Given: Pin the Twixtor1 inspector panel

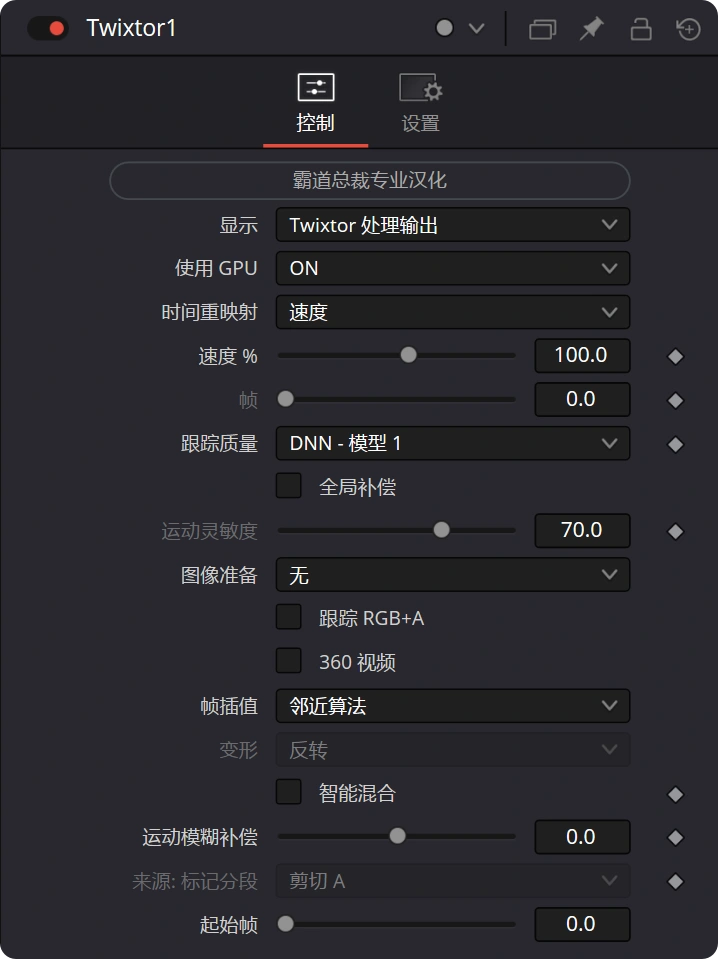Looking at the screenshot, I should [591, 29].
